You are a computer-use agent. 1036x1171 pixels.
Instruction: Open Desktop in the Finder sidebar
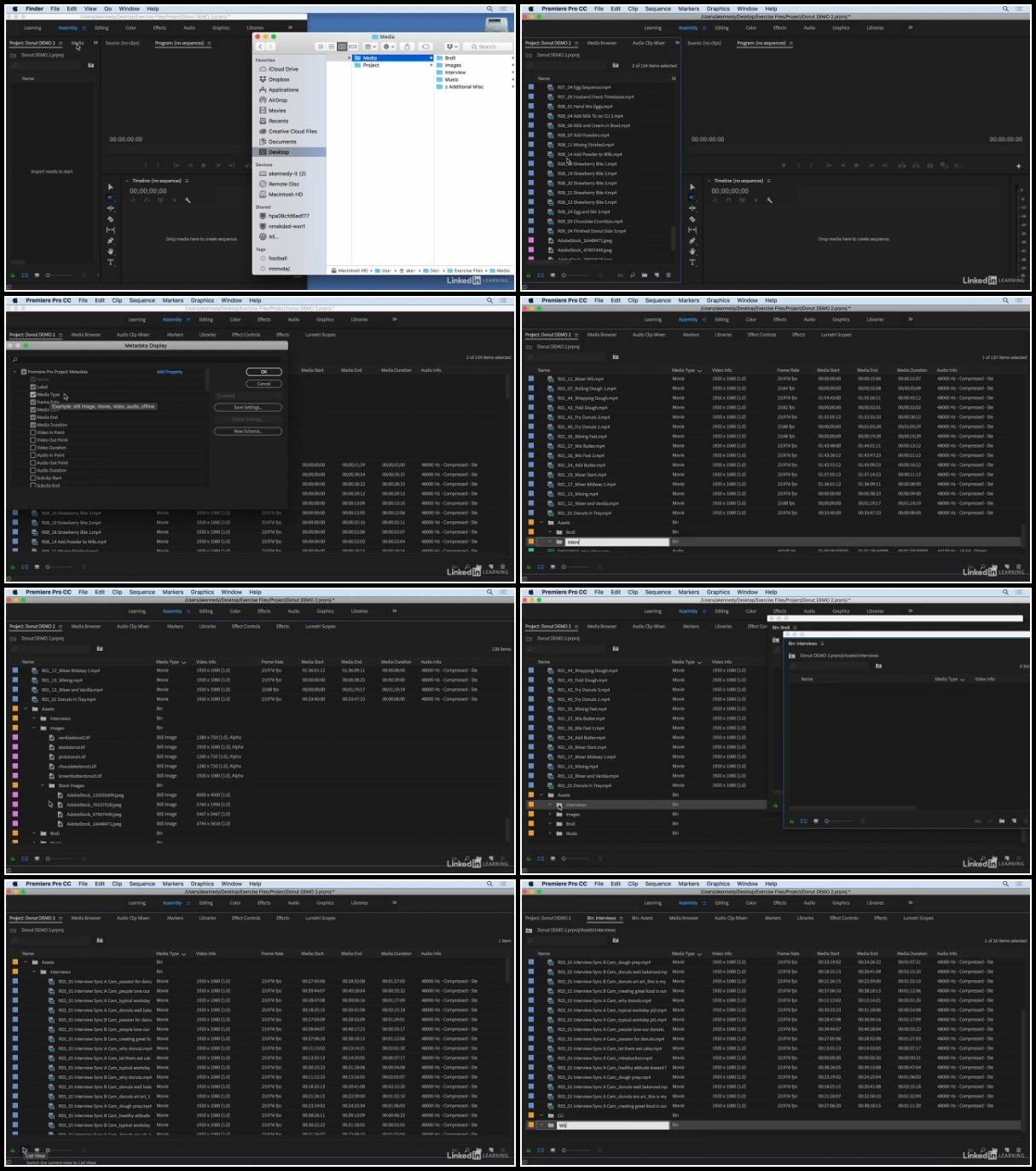pos(279,152)
